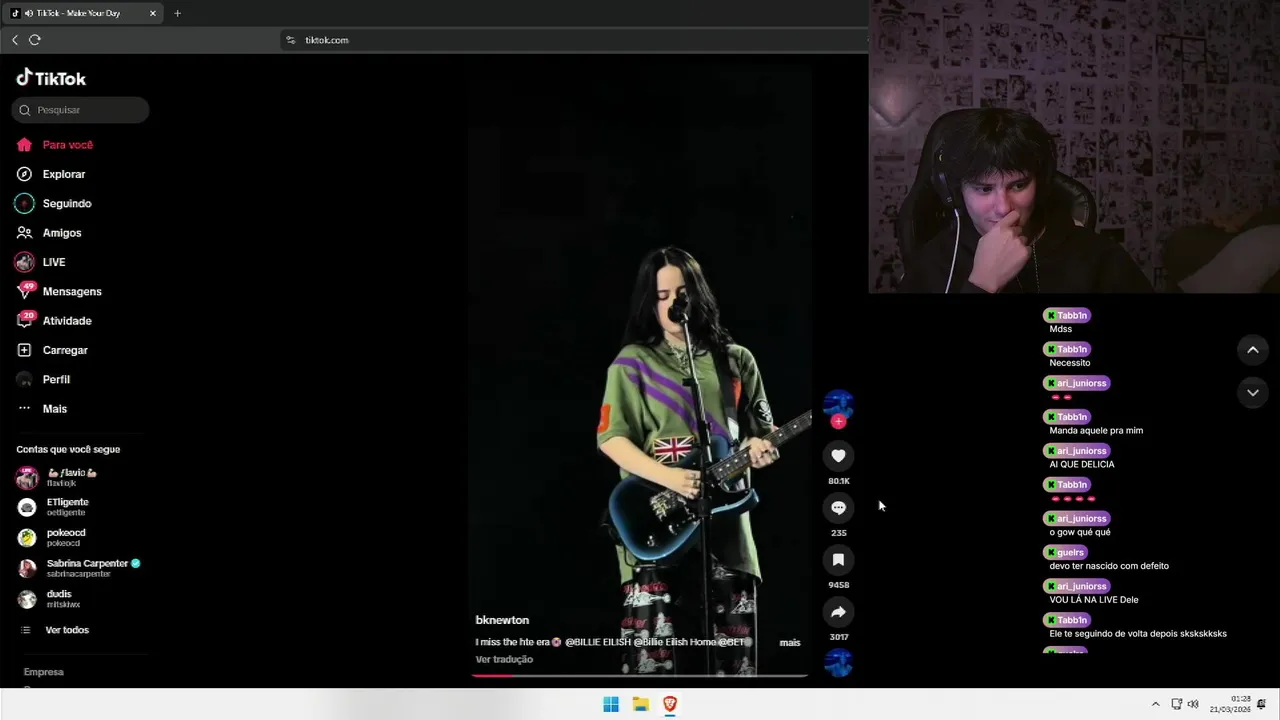The height and width of the screenshot is (720, 1280).
Task: Share the video with arrow icon
Action: (838, 612)
